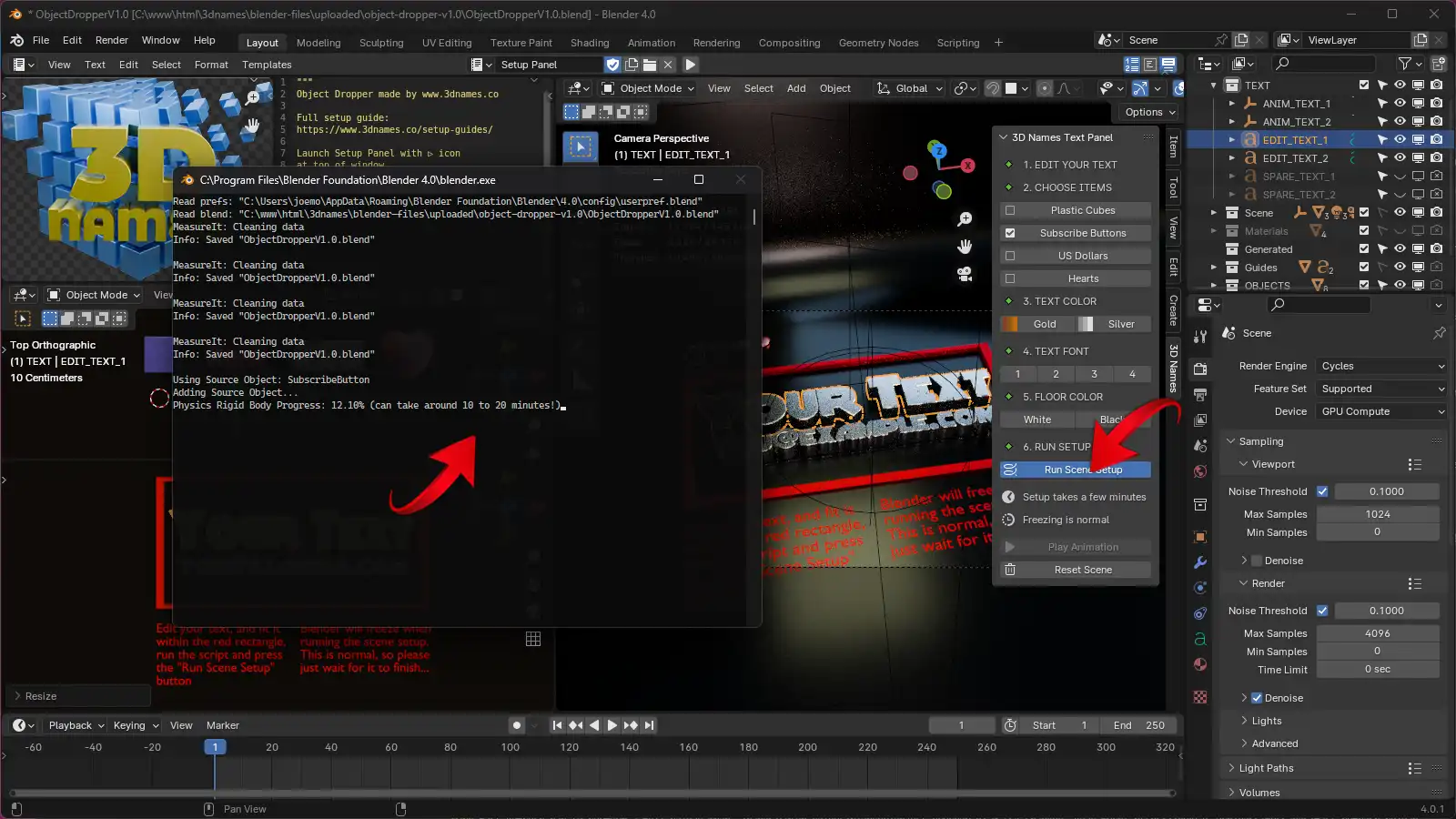Disable ANIM_TEXT_1 in renders via camera icon

(1436, 104)
